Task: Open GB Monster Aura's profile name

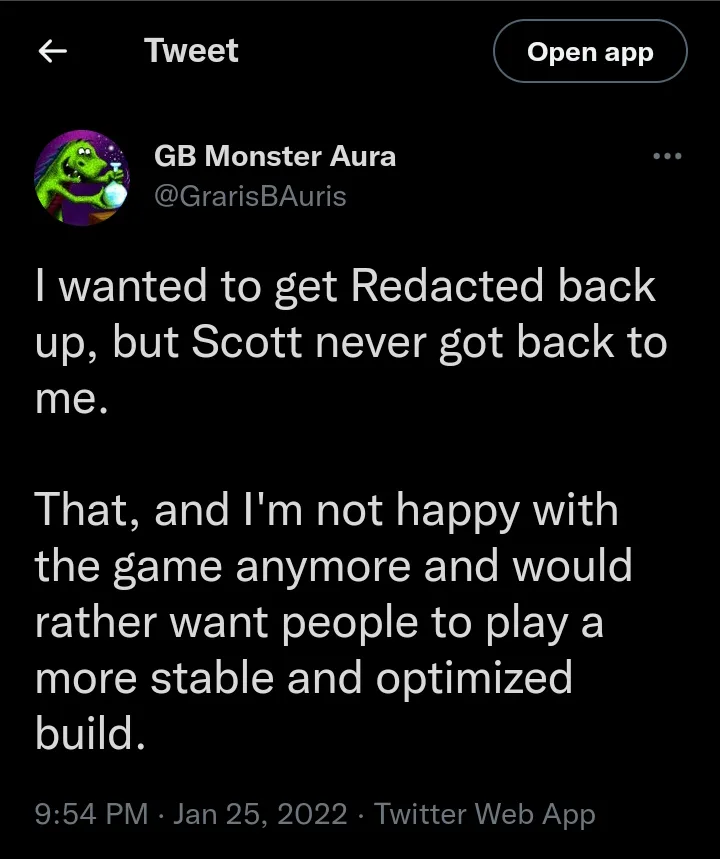Action: click(275, 156)
